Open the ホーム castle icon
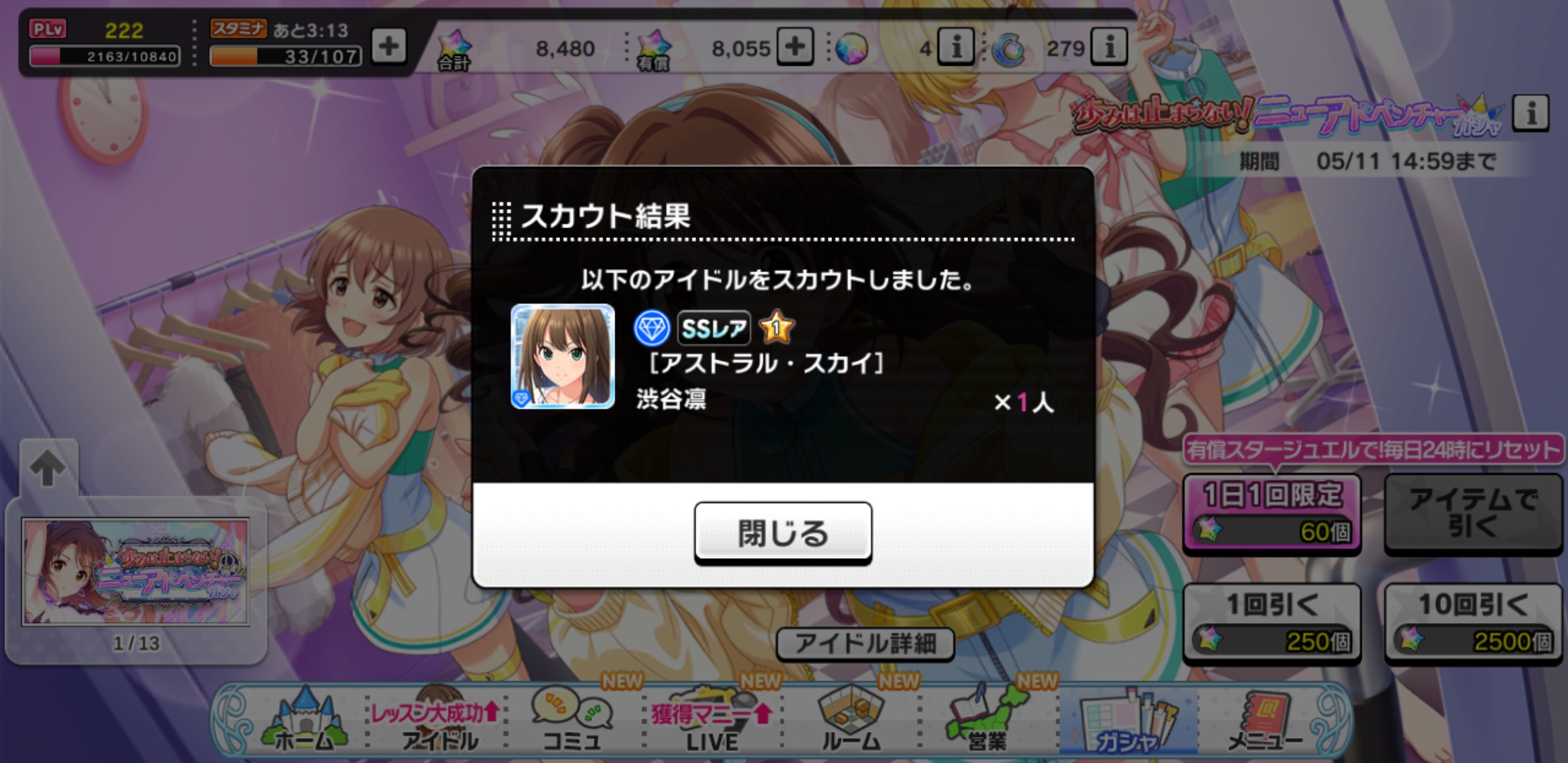 pyautogui.click(x=304, y=718)
